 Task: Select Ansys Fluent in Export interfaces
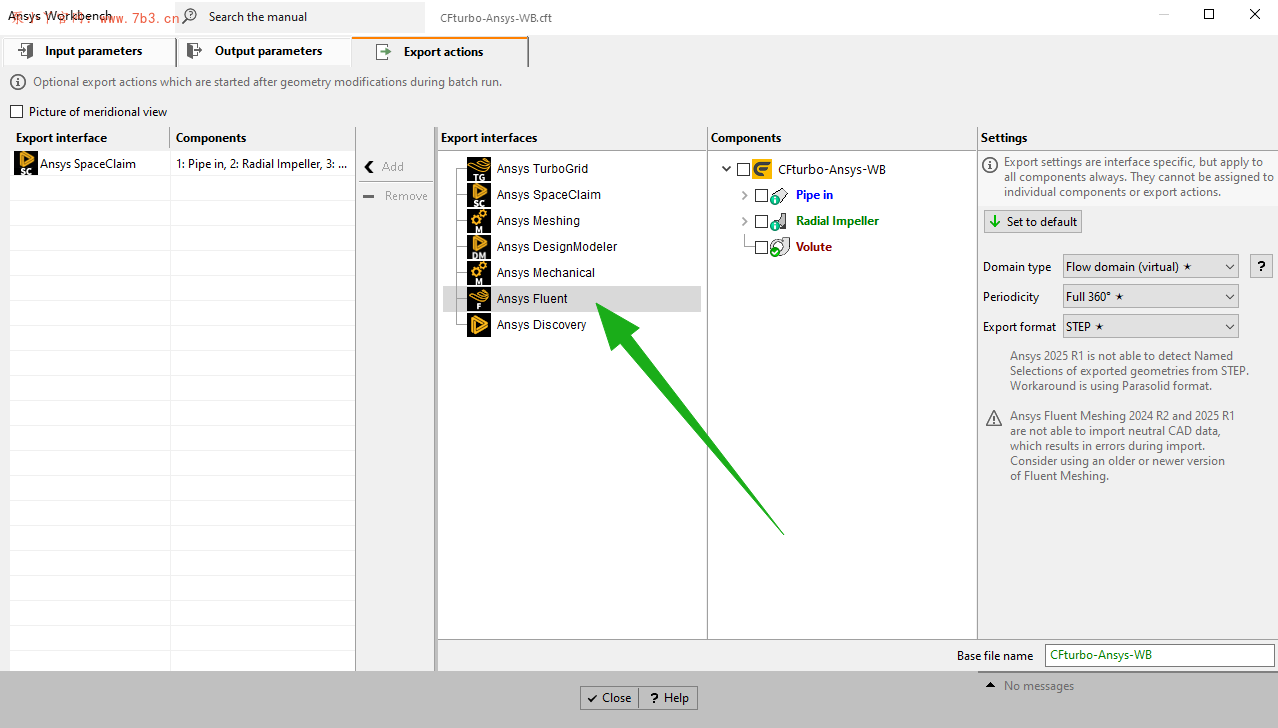coord(572,299)
